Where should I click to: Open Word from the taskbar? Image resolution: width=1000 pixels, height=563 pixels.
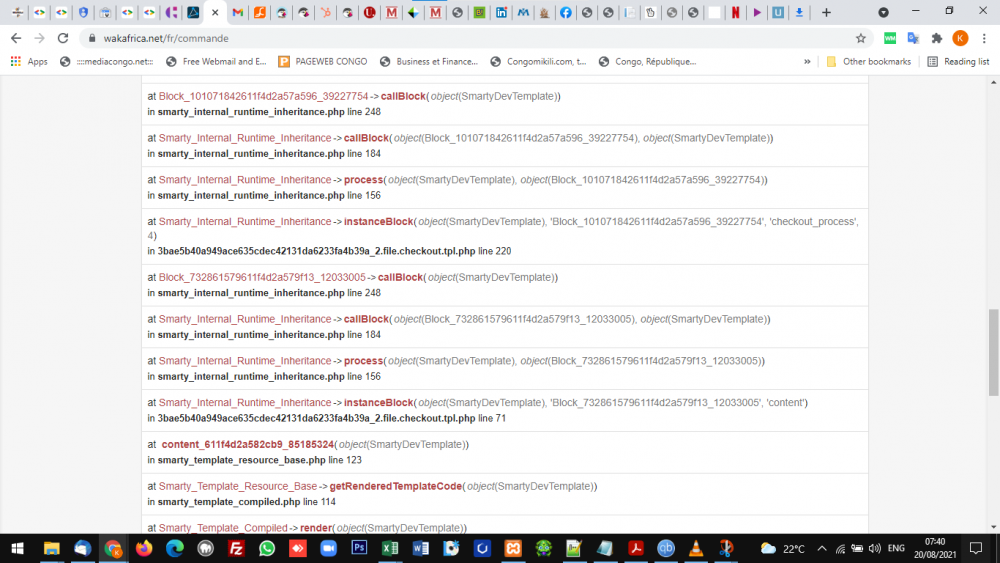[x=420, y=548]
